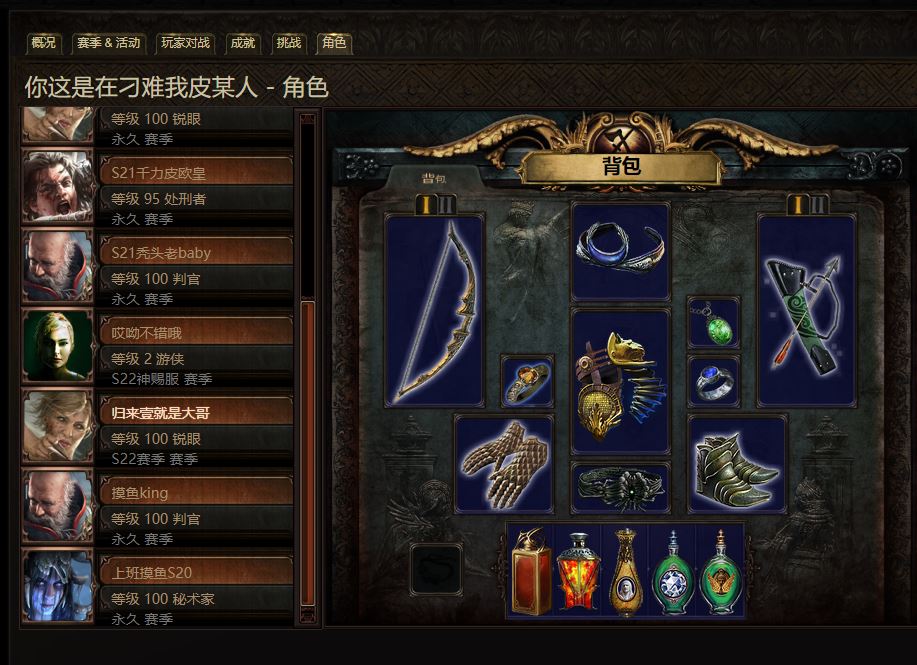Open the small 背包 inventory tab
Image resolution: width=917 pixels, height=665 pixels.
[x=434, y=178]
